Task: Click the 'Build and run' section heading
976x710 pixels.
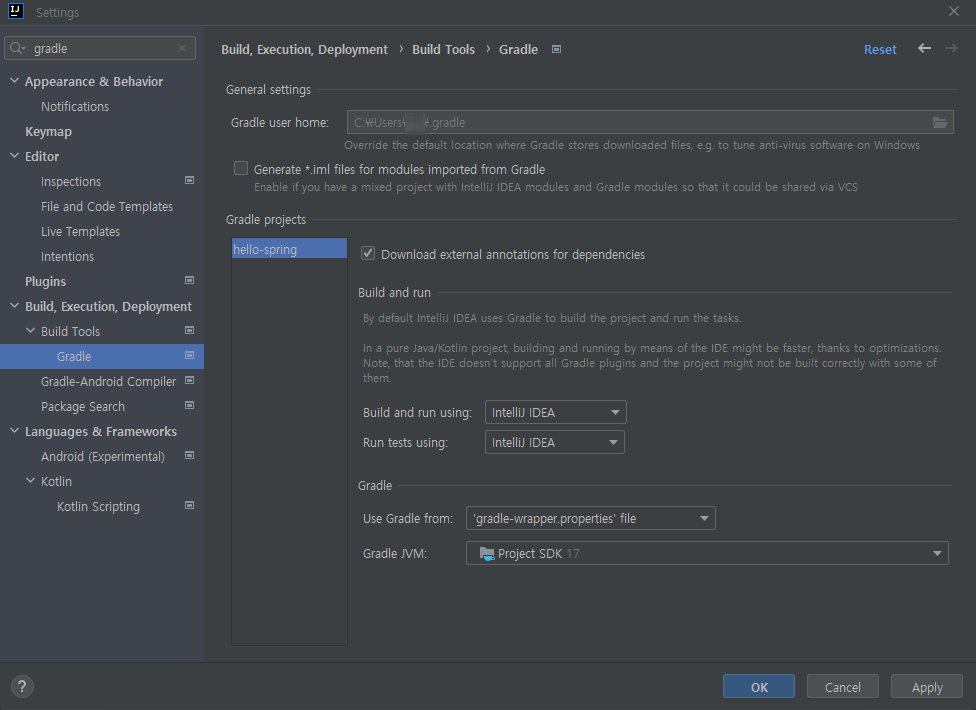Action: click(x=394, y=292)
